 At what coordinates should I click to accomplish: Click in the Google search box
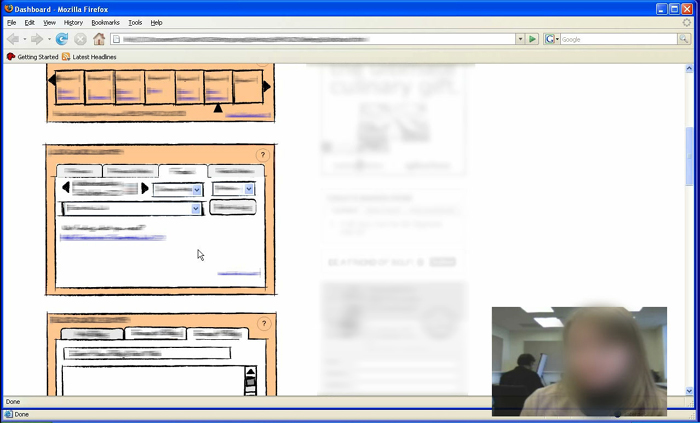(x=619, y=39)
